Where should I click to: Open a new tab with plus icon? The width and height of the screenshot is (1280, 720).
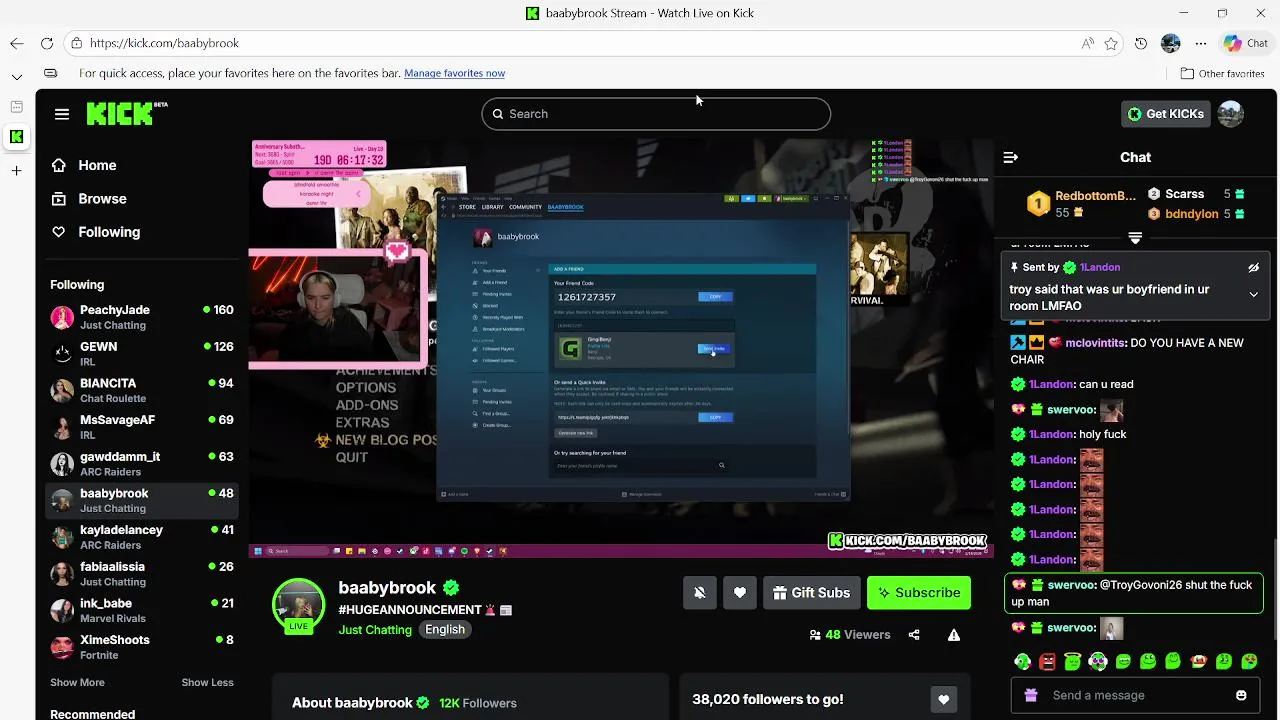(17, 171)
